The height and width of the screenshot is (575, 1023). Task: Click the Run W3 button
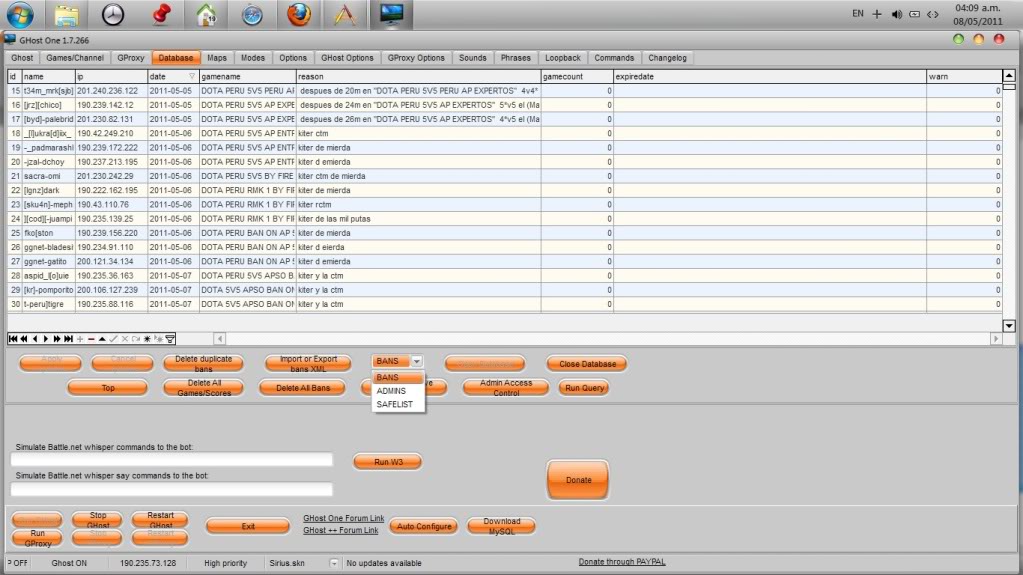pyautogui.click(x=388, y=462)
